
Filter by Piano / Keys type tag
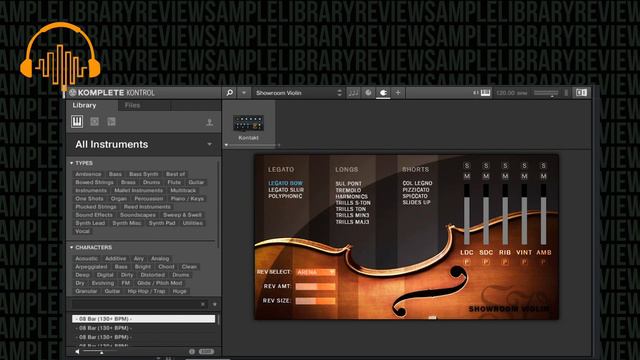187,199
